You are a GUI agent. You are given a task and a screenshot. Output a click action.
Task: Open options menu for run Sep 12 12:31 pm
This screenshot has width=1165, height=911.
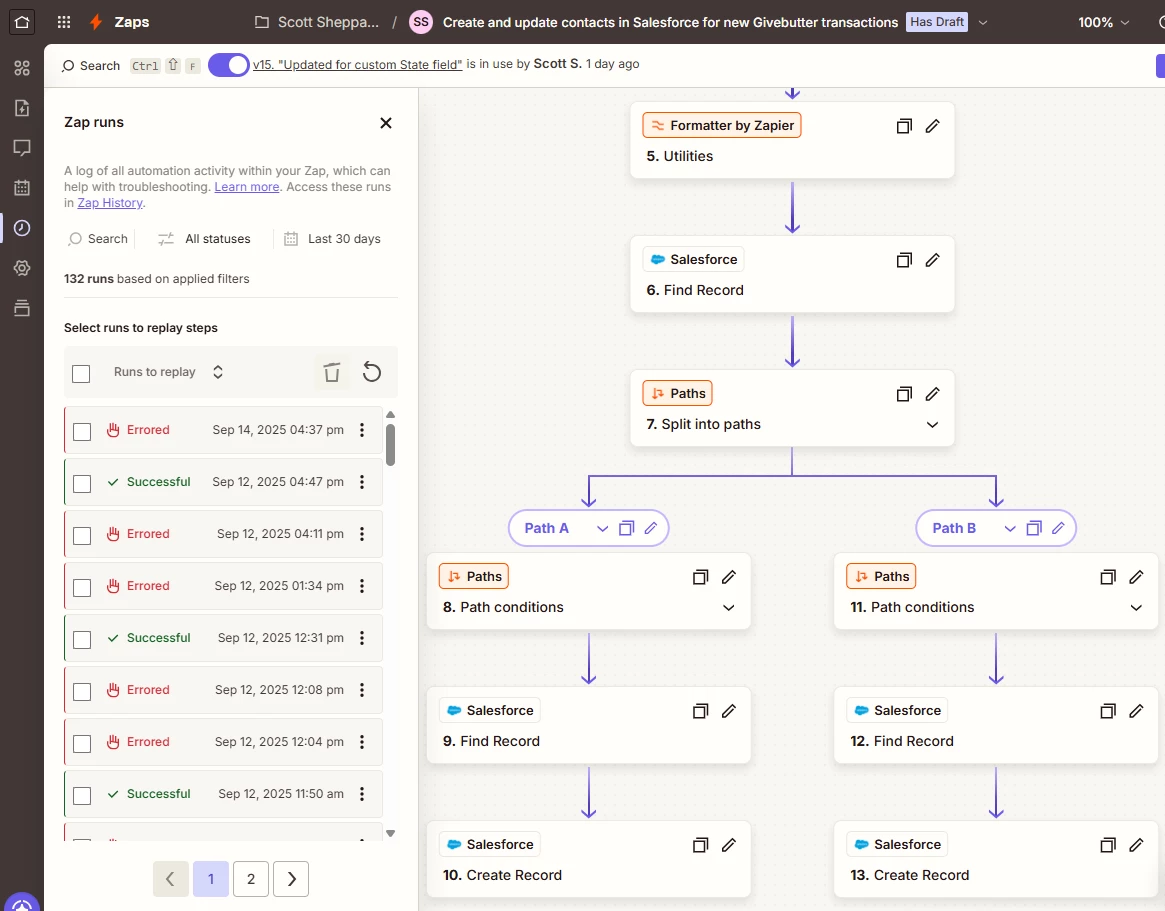tap(362, 638)
